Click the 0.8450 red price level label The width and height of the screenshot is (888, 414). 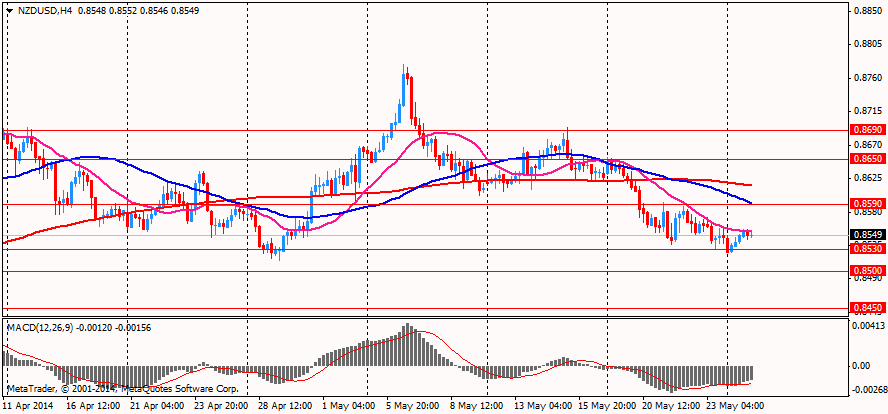point(868,308)
